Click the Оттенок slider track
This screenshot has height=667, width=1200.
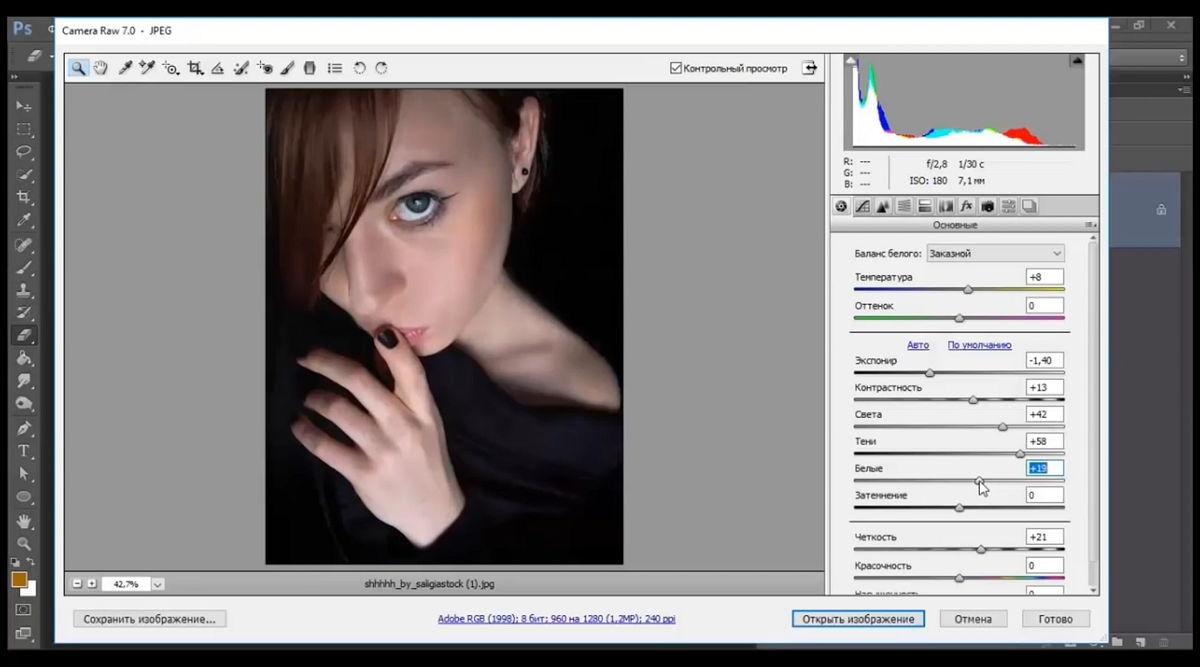tap(959, 319)
